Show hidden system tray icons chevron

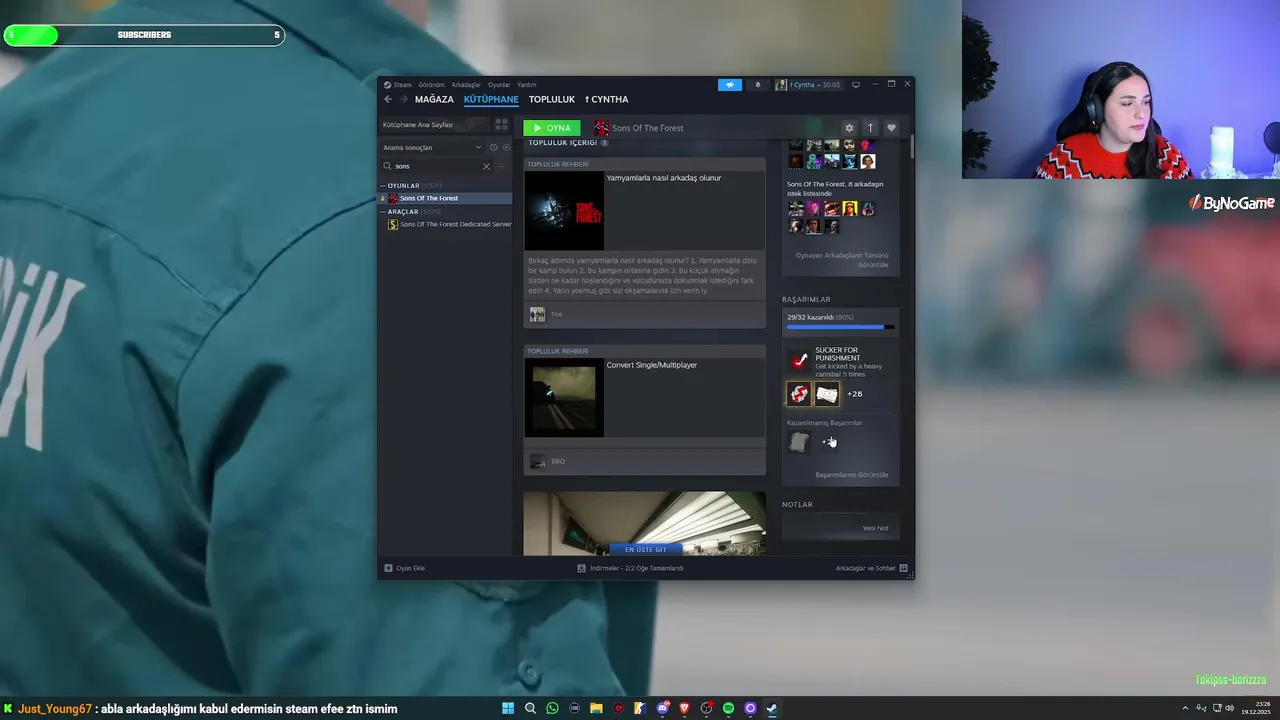coord(1186,708)
